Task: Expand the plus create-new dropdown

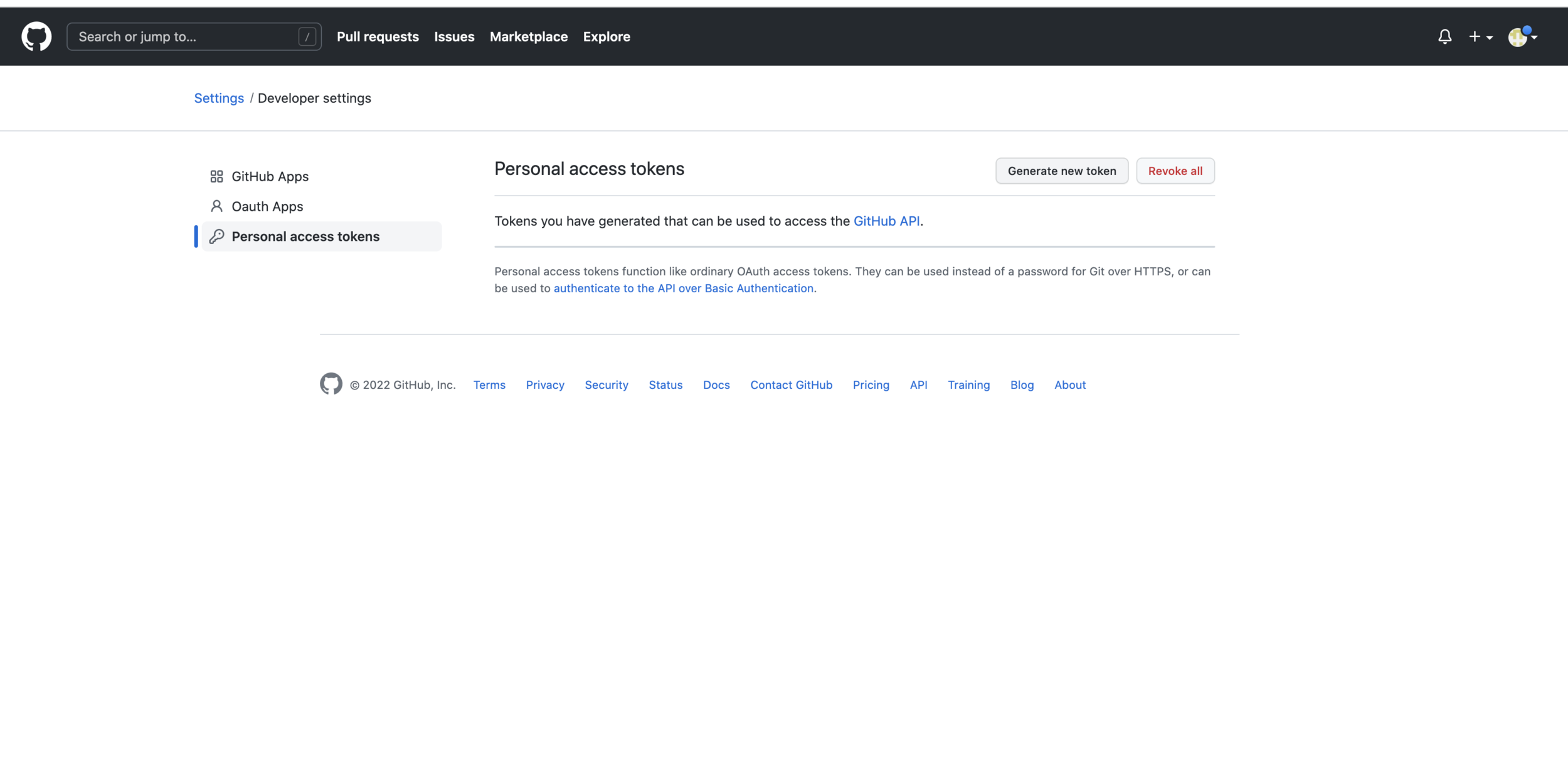Action: tap(1480, 37)
